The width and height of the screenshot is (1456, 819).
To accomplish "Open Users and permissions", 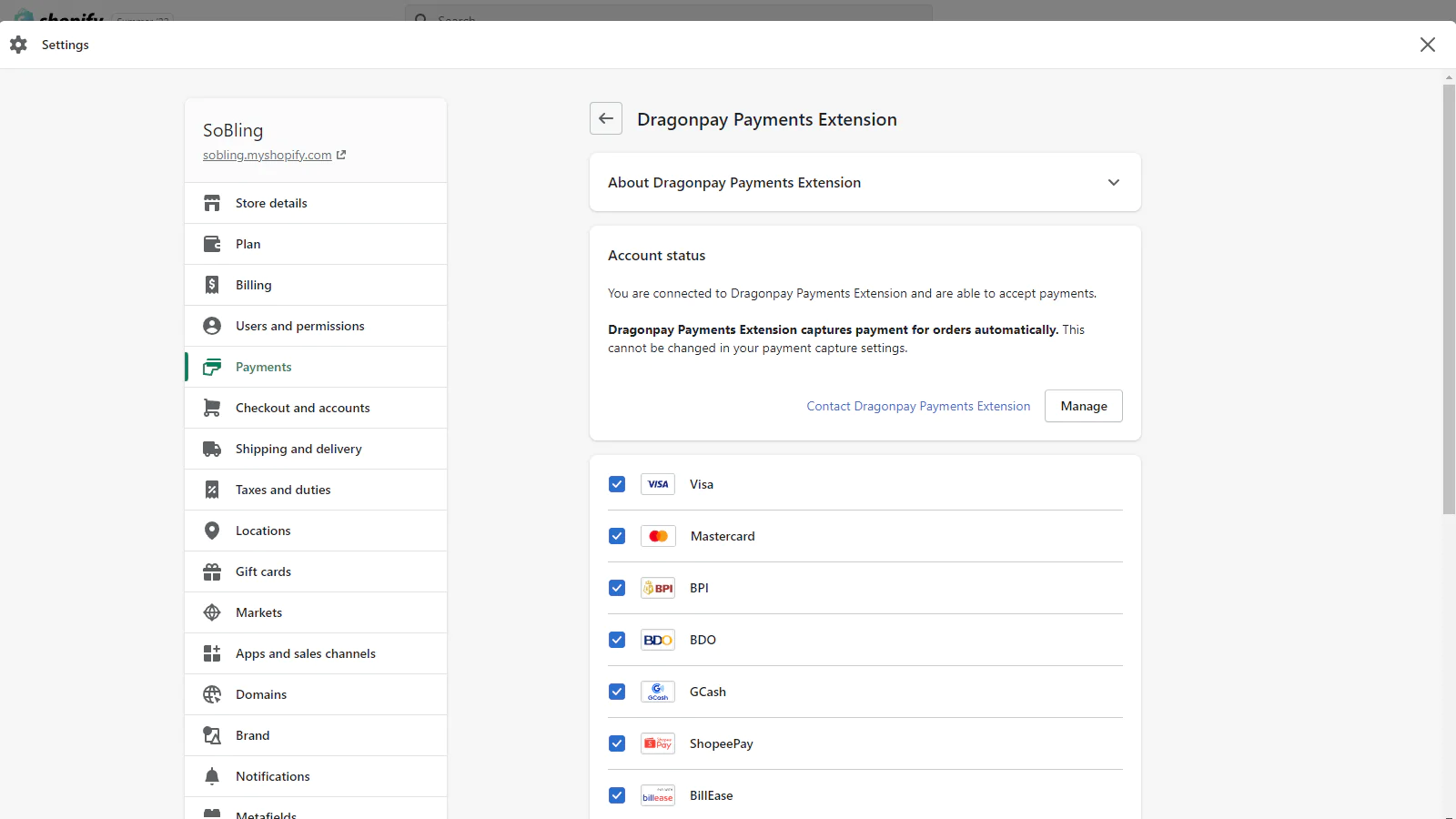I will [316, 326].
